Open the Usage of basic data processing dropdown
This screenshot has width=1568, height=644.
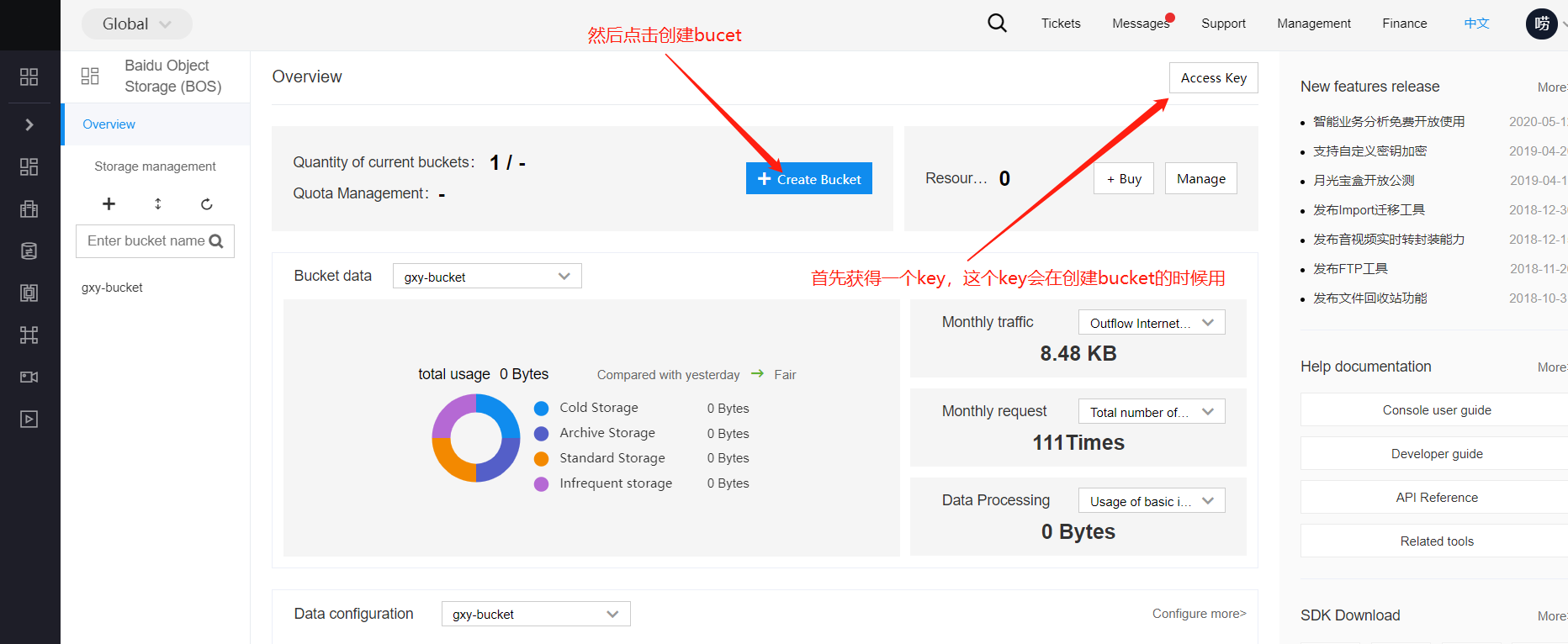coord(1152,501)
